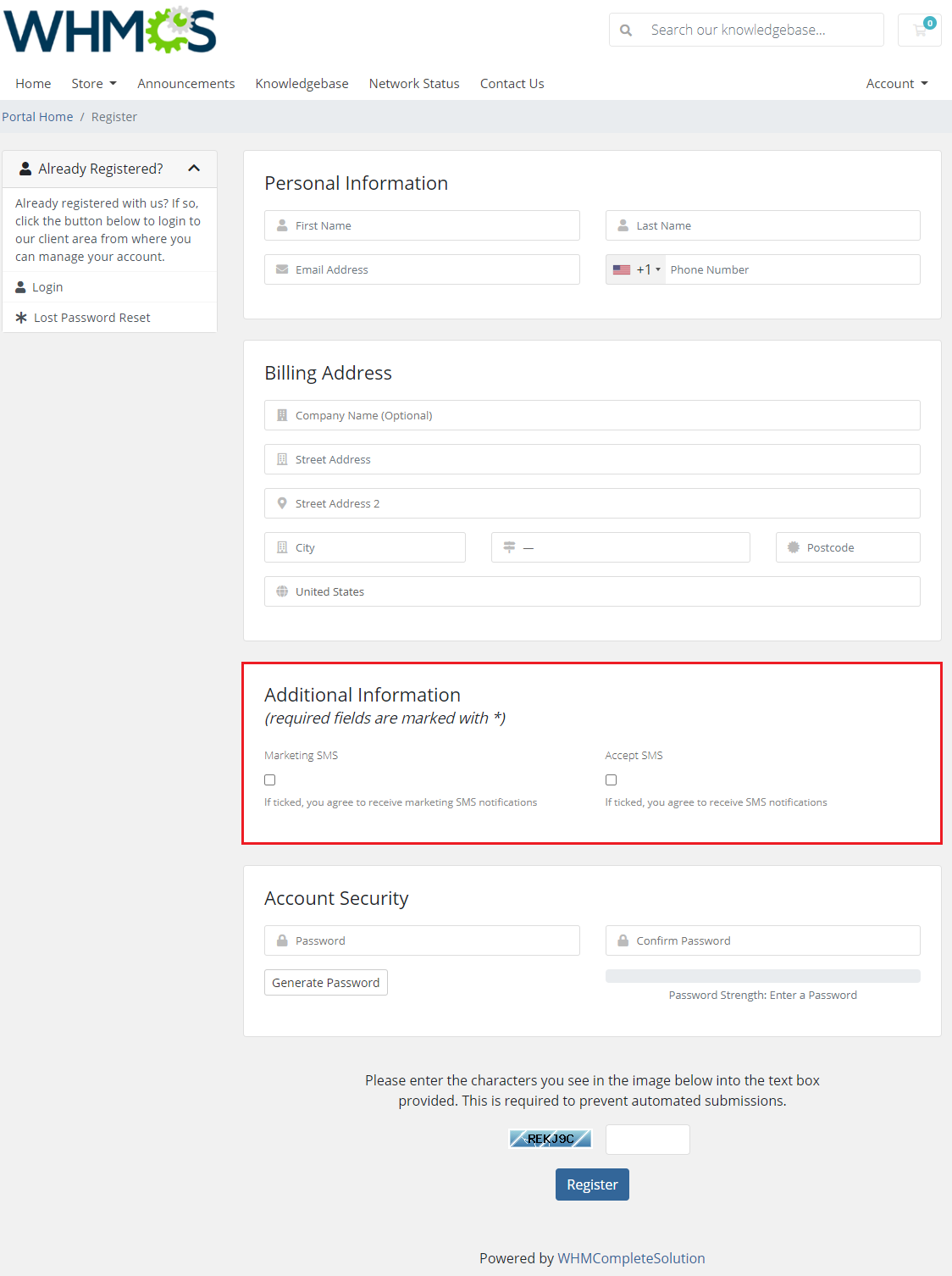This screenshot has height=1276, width=952.
Task: Open the WHMCompleteSolution link
Action: 631,1258
